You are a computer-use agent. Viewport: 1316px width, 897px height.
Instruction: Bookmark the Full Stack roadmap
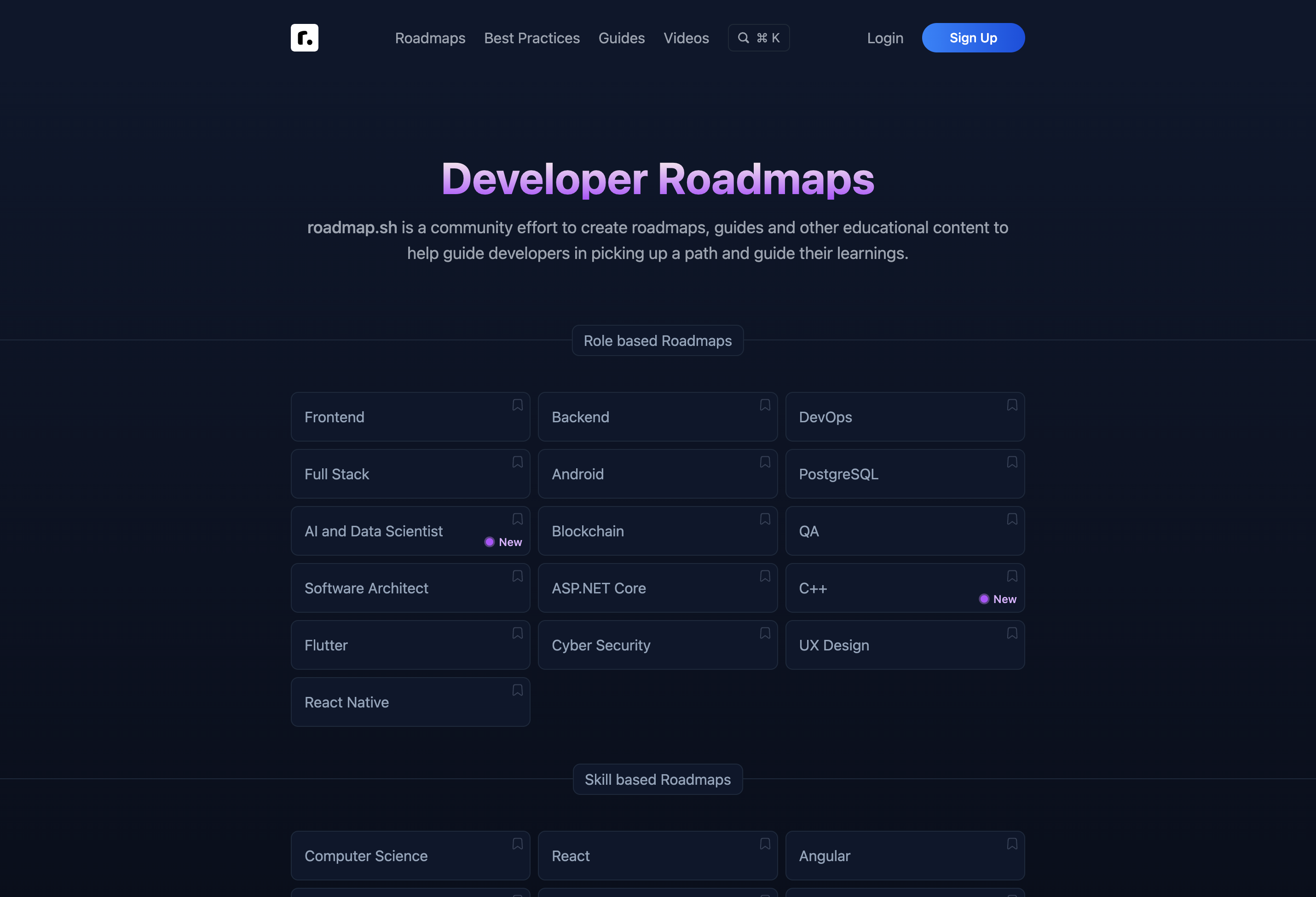point(517,462)
